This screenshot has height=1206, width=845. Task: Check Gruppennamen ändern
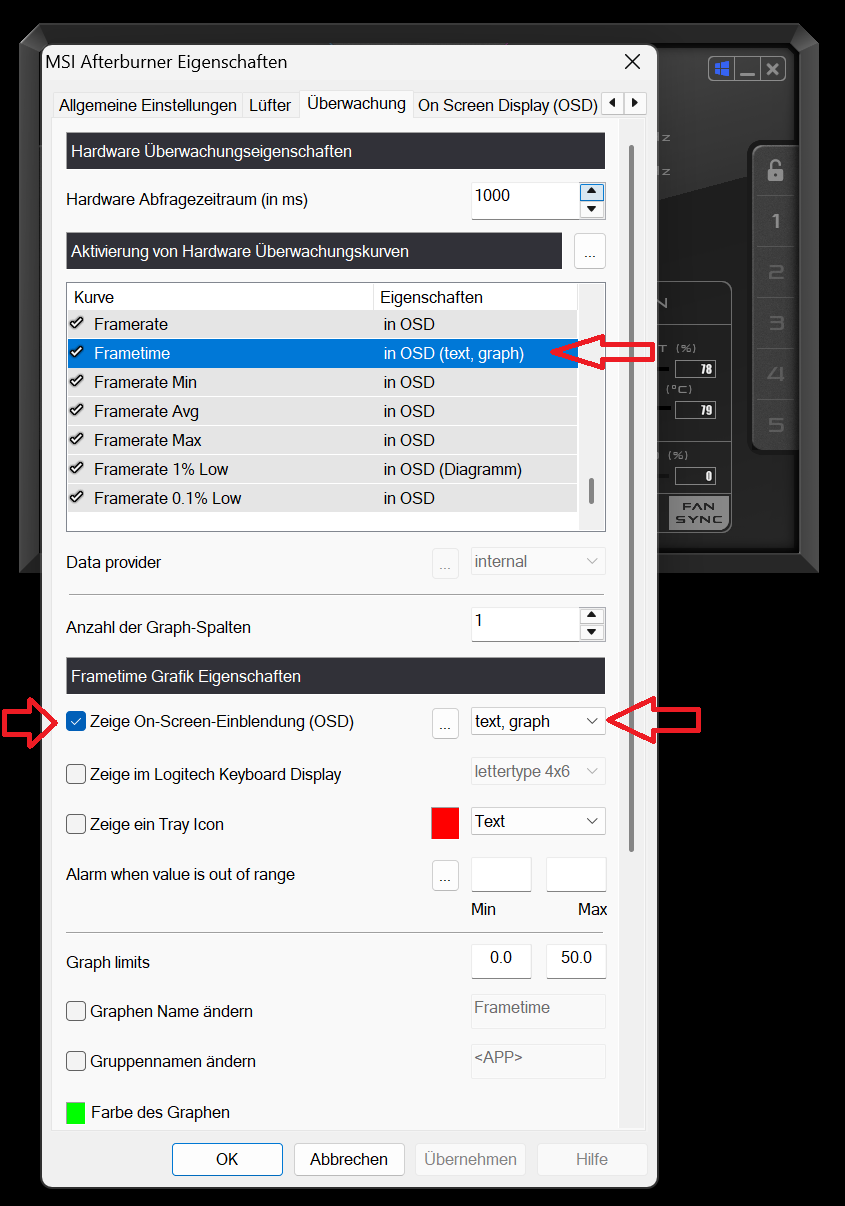76,1061
